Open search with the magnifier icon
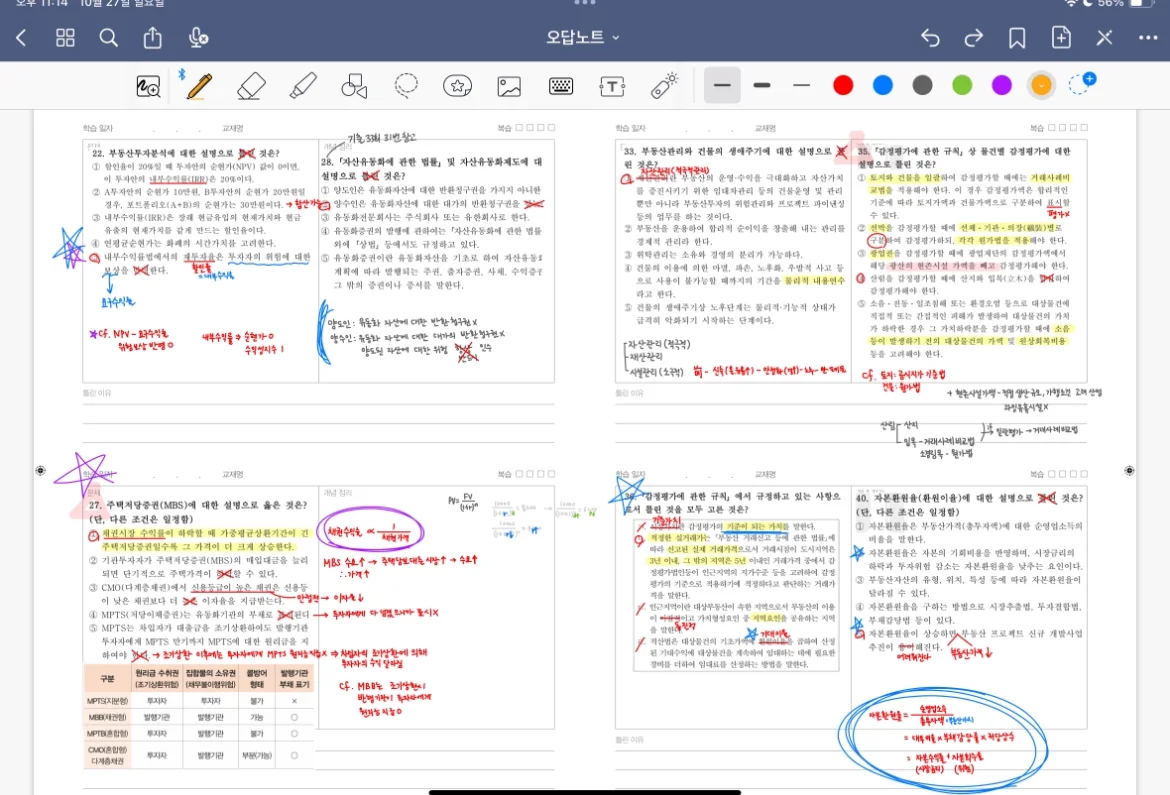This screenshot has width=1170, height=795. point(108,37)
